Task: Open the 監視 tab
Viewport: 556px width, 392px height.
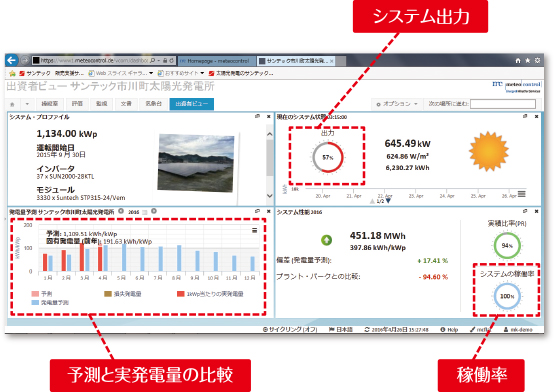Action: pyautogui.click(x=101, y=104)
